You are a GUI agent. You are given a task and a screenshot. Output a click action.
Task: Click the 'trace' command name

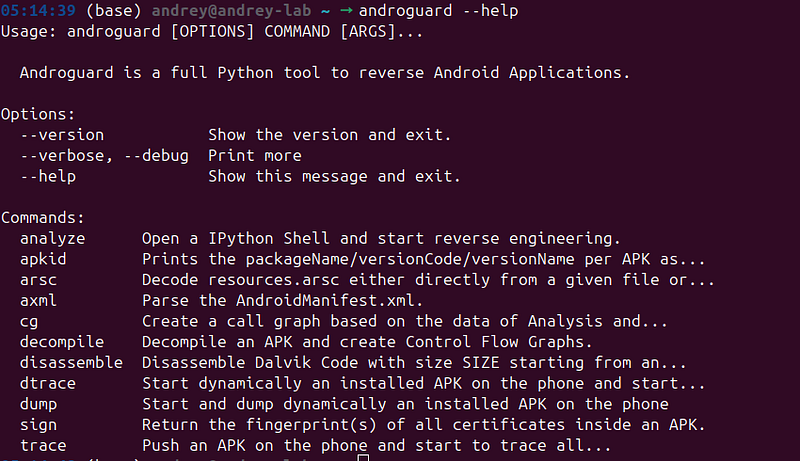[x=43, y=446]
